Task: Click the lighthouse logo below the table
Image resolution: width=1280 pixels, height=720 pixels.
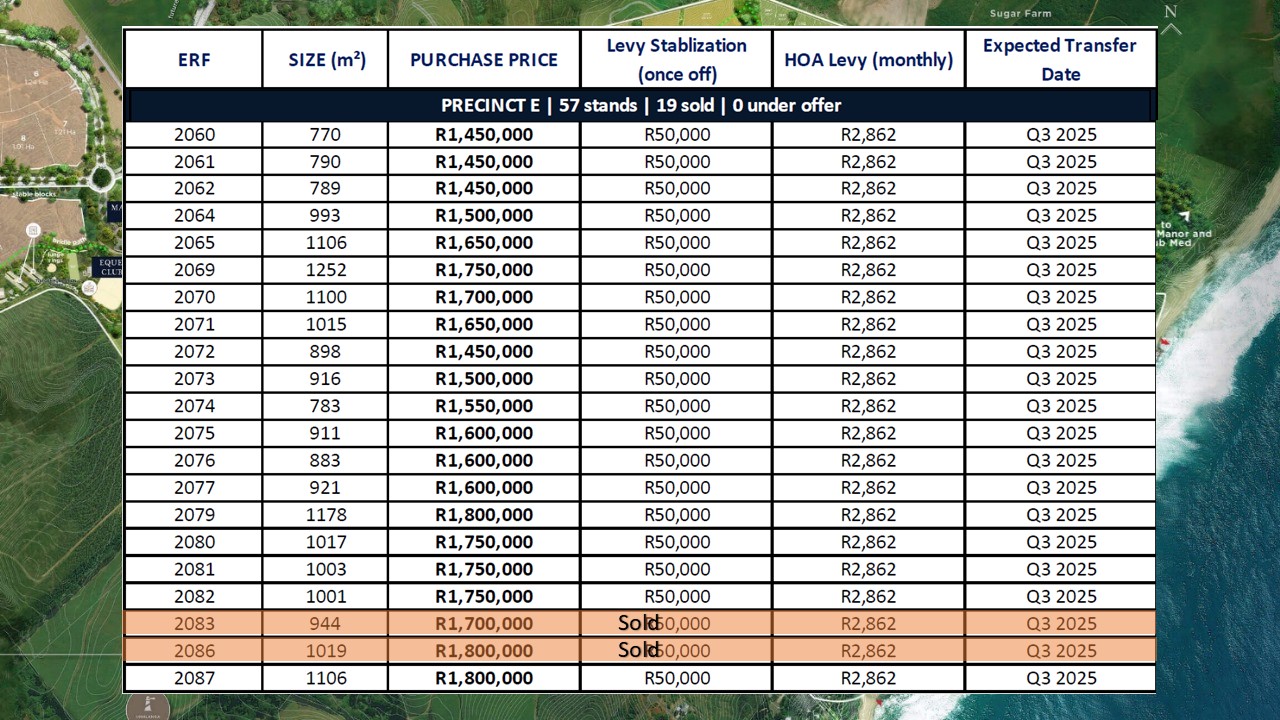Action: coord(148,706)
